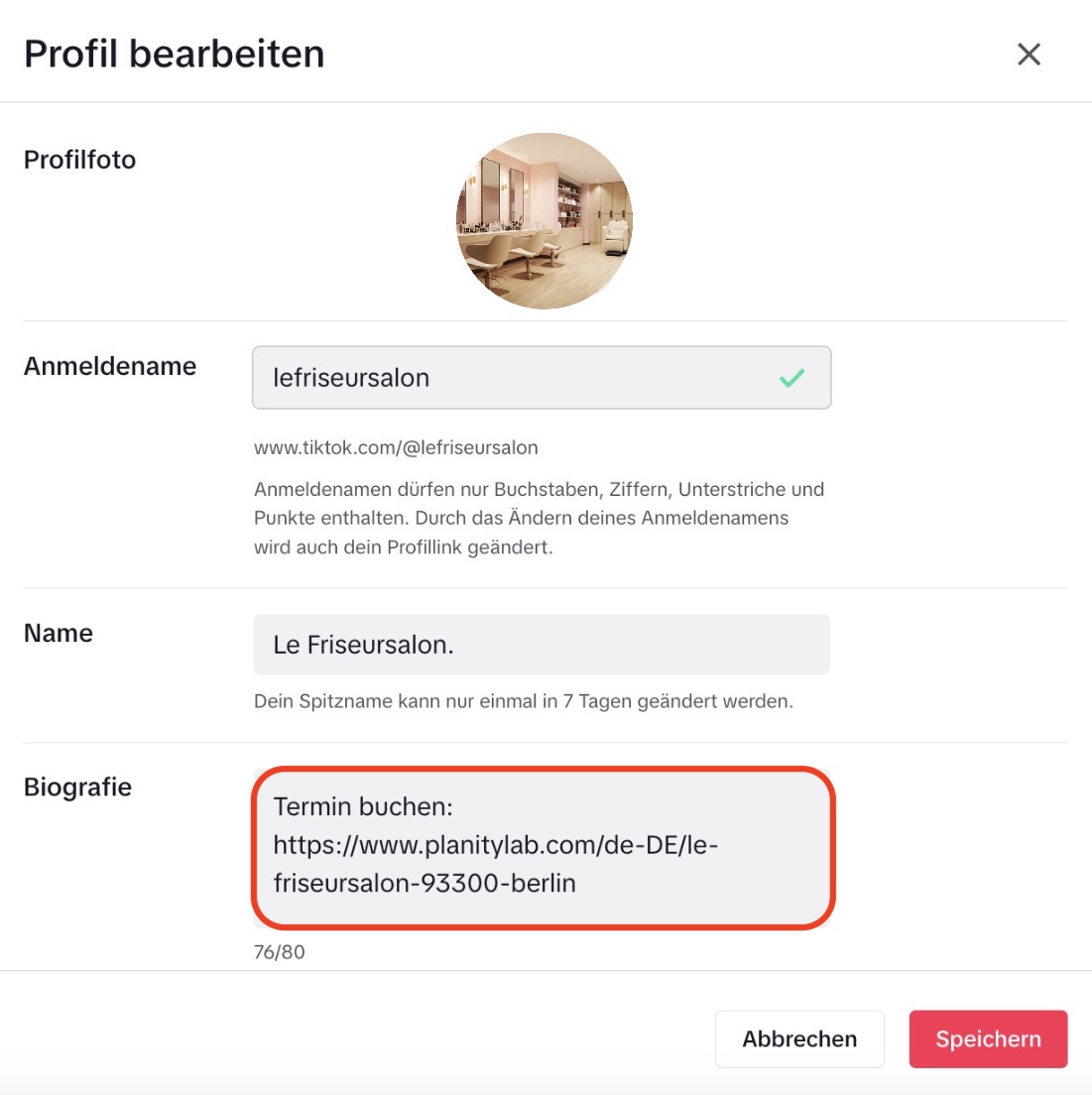Viewport: 1092px width, 1095px height.
Task: Click the "friseursalon-93300-berlin" line in the biography
Action: [x=425, y=883]
